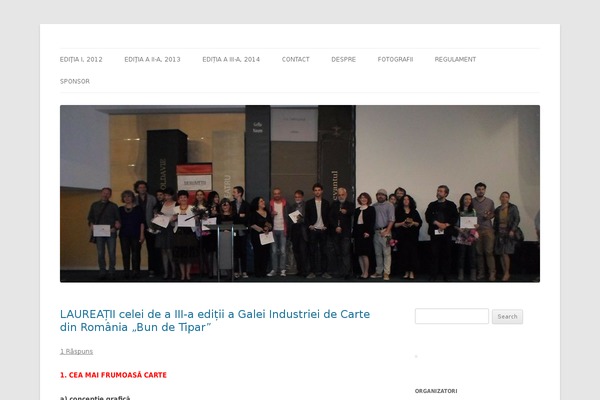The width and height of the screenshot is (600, 400).
Task: Click the small dot widget below search
Action: pyautogui.click(x=416, y=356)
